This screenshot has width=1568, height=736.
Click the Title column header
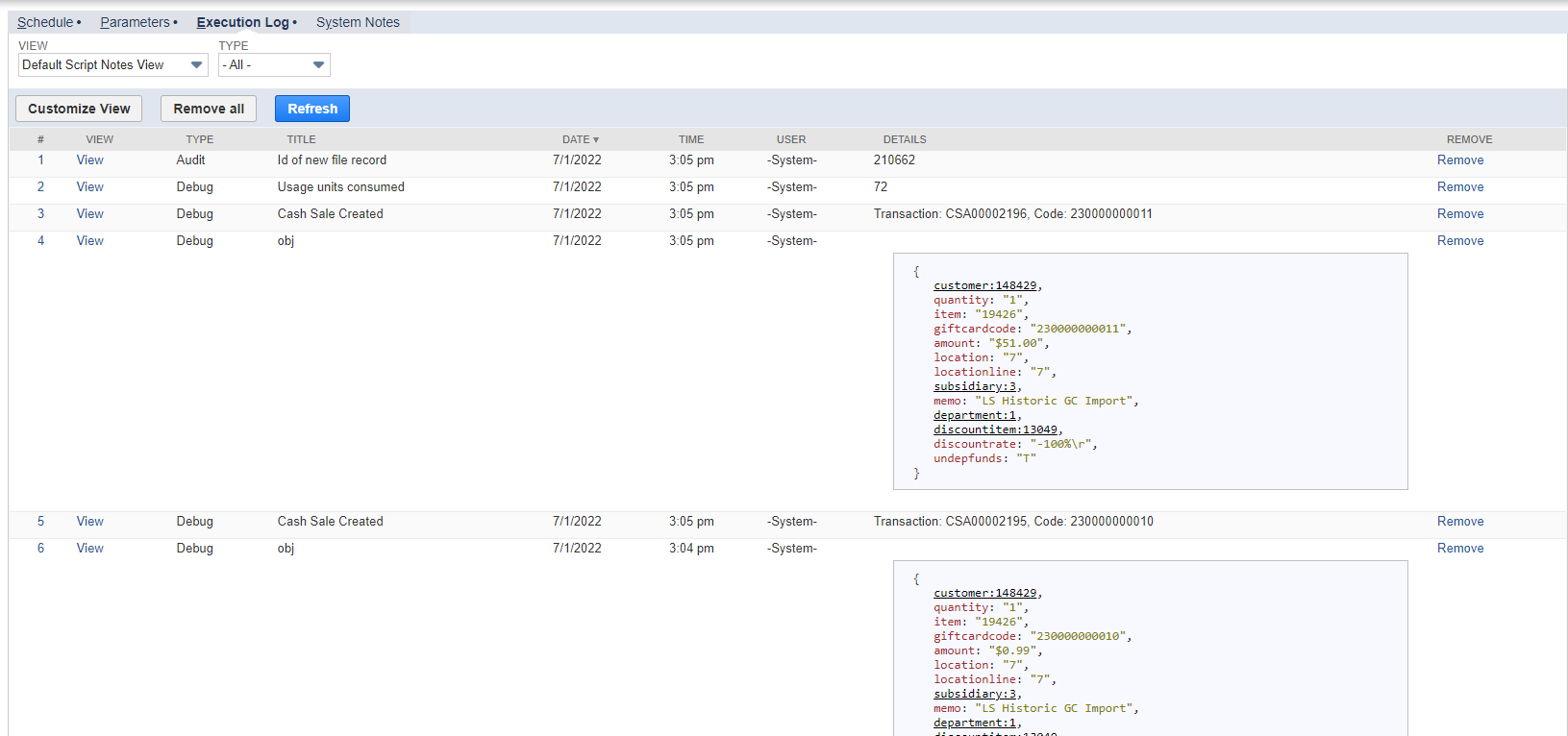point(301,139)
